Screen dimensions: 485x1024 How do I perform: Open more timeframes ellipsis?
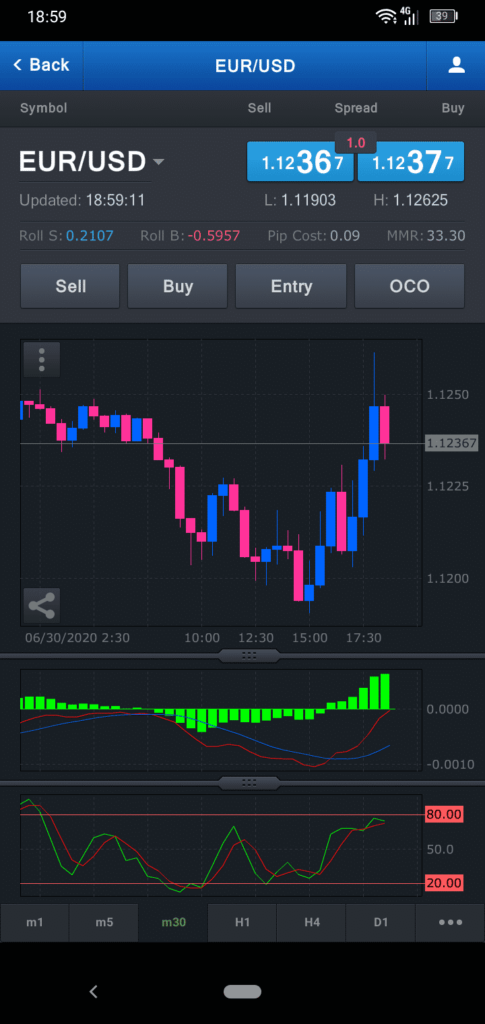pos(450,922)
